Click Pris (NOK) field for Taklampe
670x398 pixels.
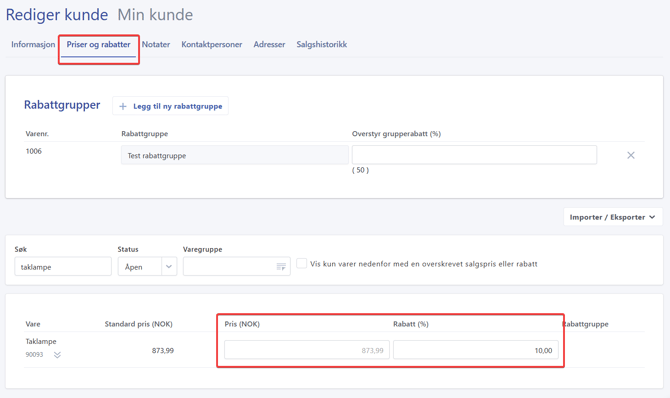pos(307,350)
